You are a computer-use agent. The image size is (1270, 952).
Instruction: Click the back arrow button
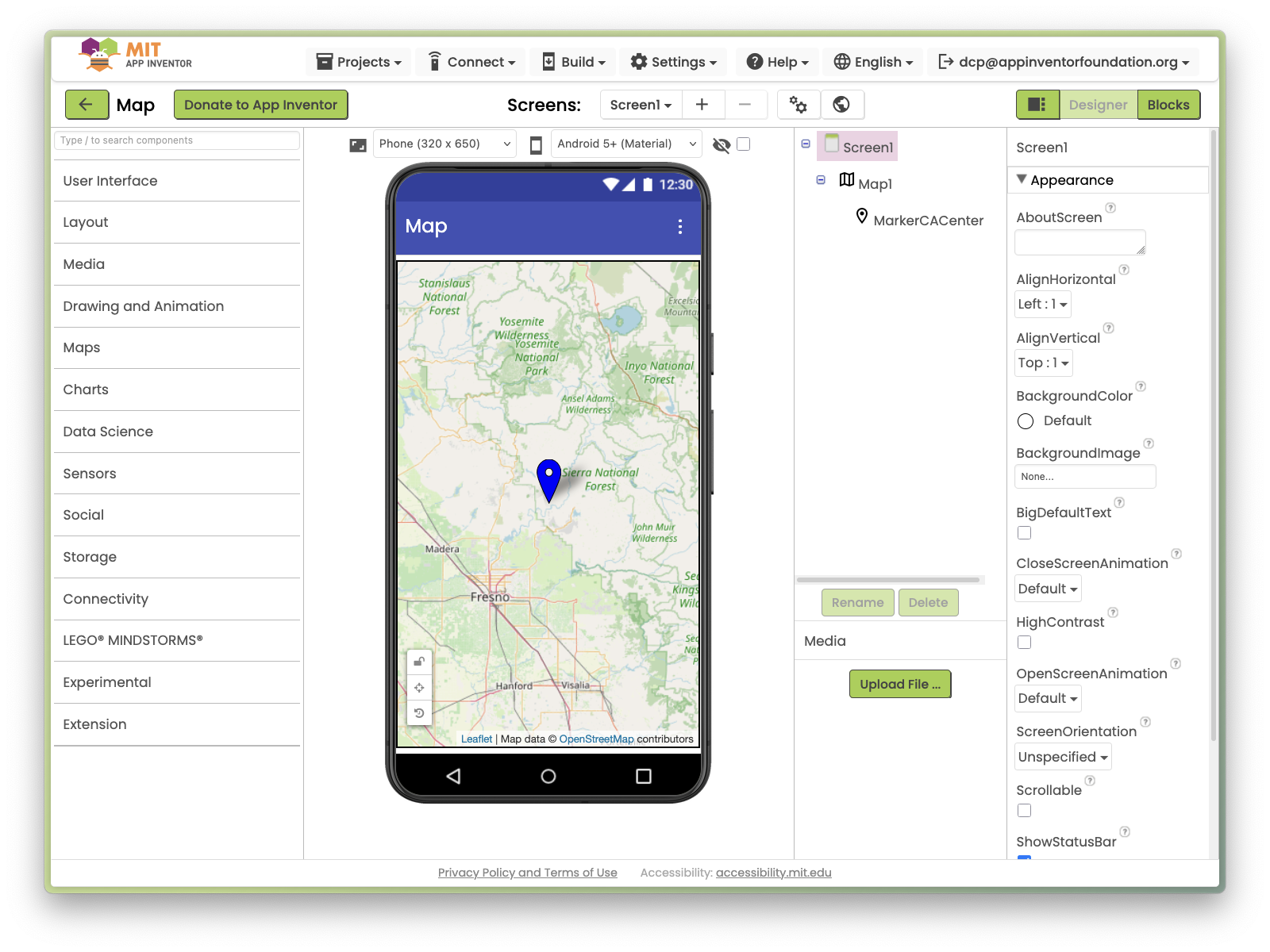pyautogui.click(x=86, y=105)
